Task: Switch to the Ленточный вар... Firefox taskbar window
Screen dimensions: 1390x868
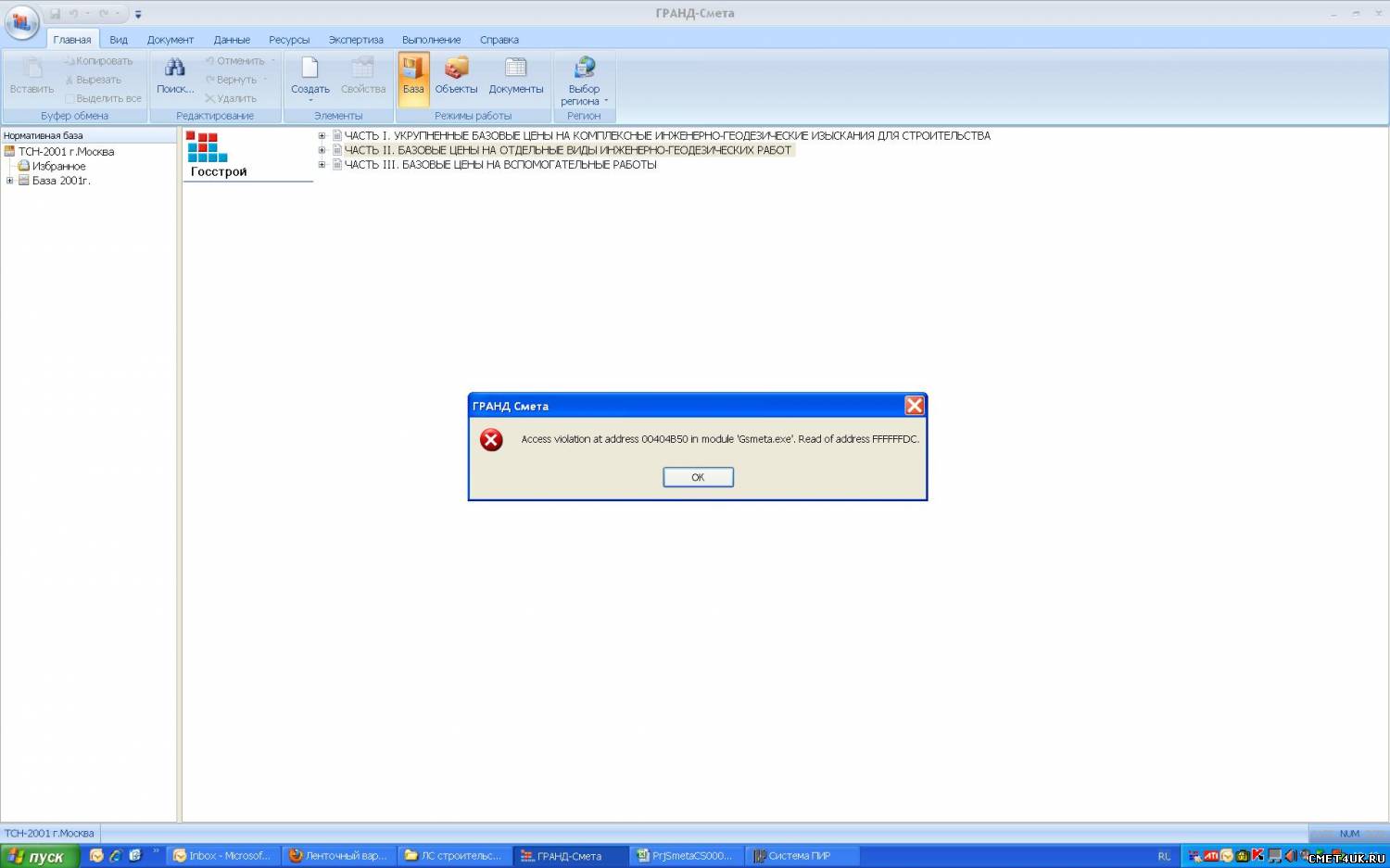Action: click(339, 856)
